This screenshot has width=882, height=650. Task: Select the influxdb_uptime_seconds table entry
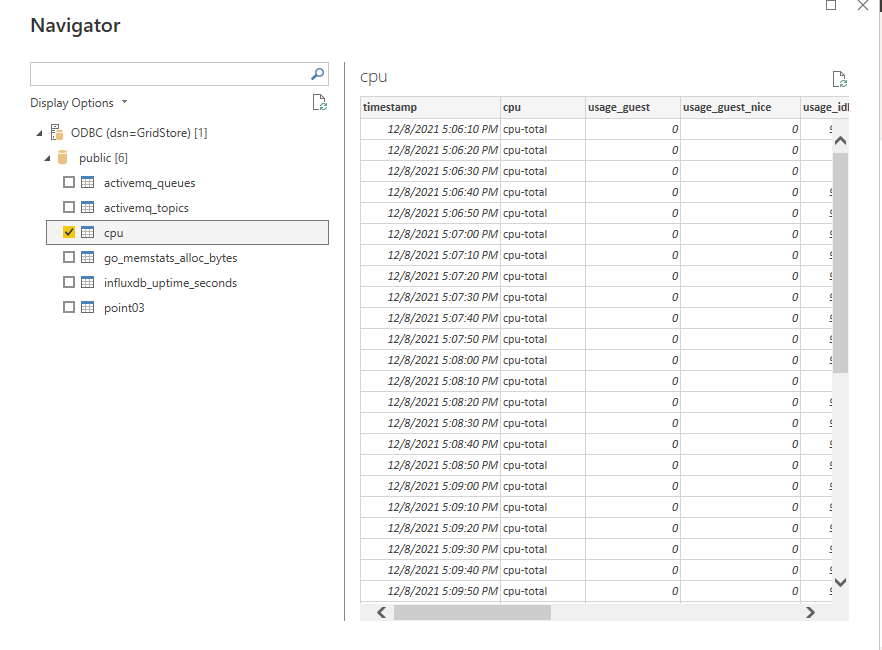pos(170,283)
